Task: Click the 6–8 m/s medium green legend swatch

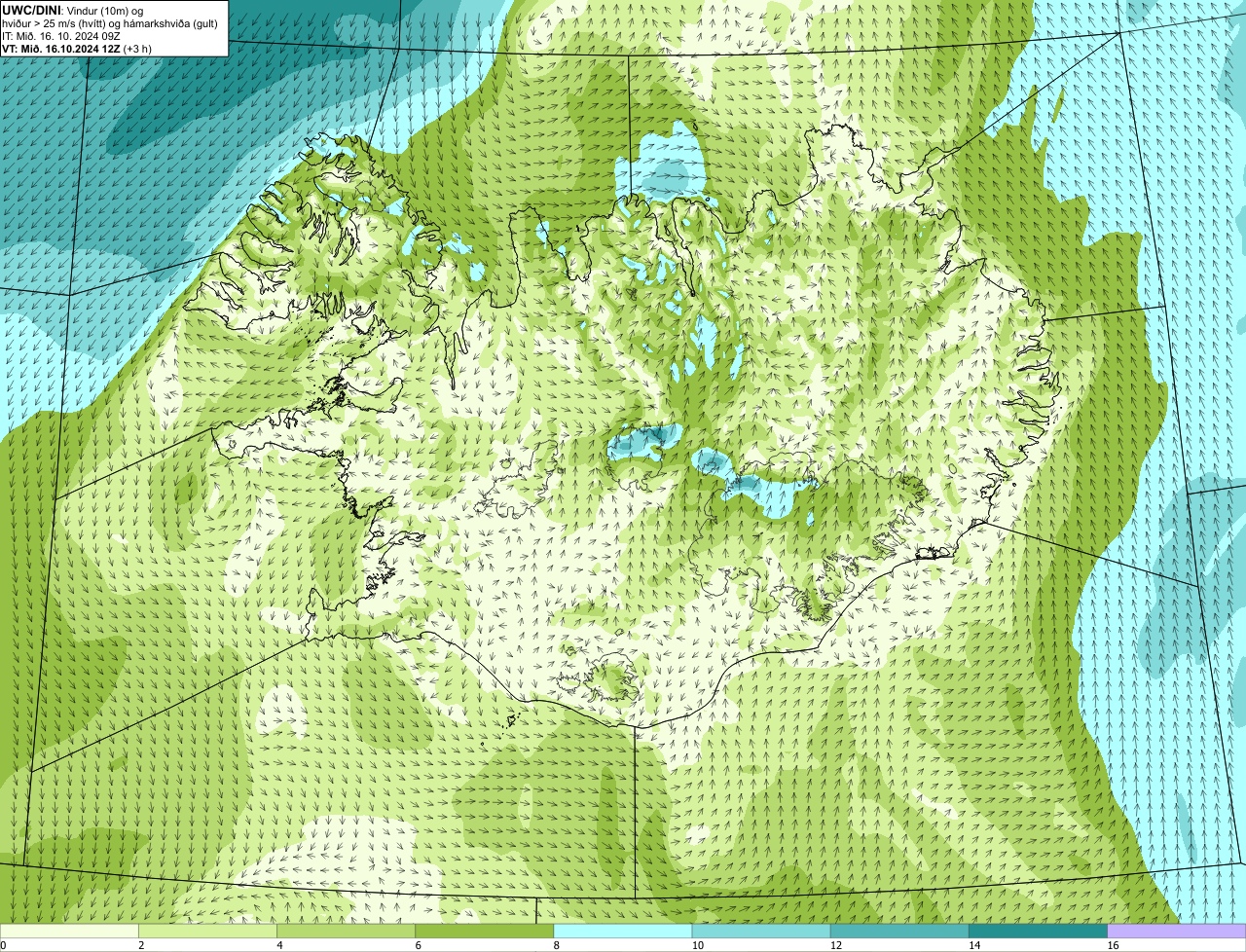Action: coord(485,932)
